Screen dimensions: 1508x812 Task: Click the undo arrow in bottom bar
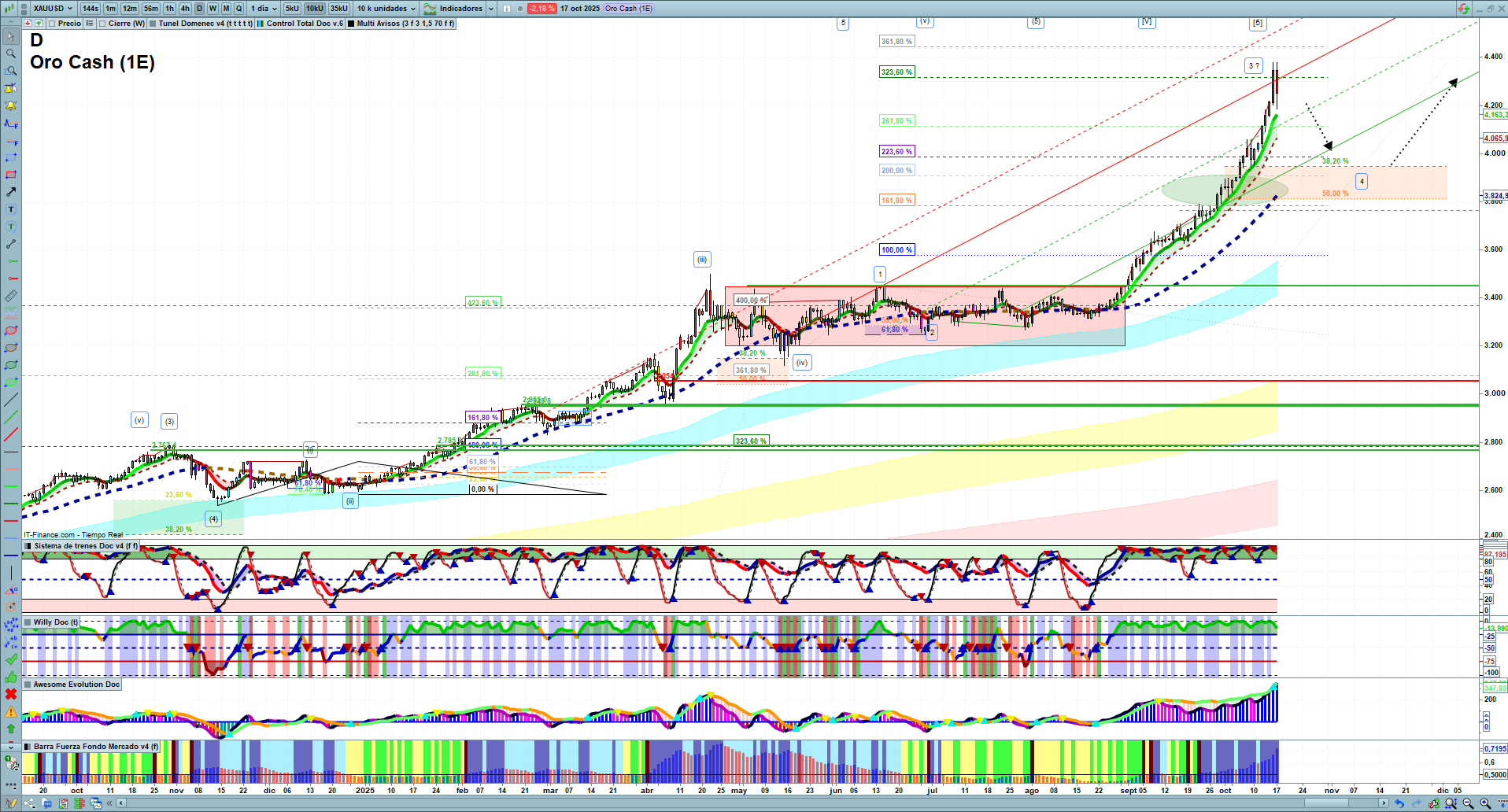1399,803
